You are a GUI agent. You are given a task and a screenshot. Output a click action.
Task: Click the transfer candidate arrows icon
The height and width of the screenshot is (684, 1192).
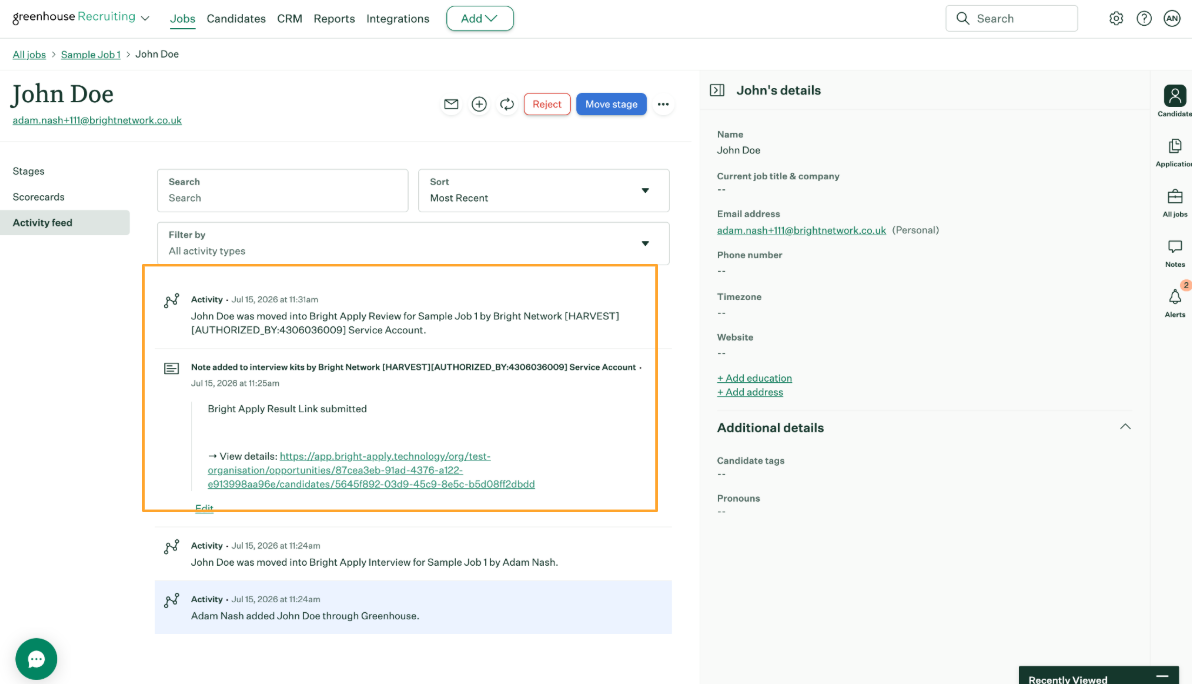pyautogui.click(x=507, y=104)
